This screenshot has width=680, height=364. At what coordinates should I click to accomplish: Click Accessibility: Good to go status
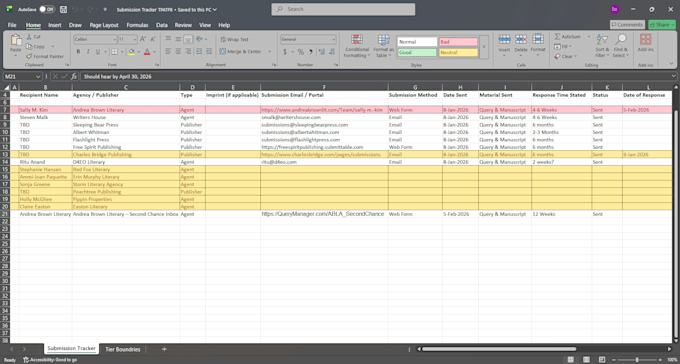coord(50,360)
